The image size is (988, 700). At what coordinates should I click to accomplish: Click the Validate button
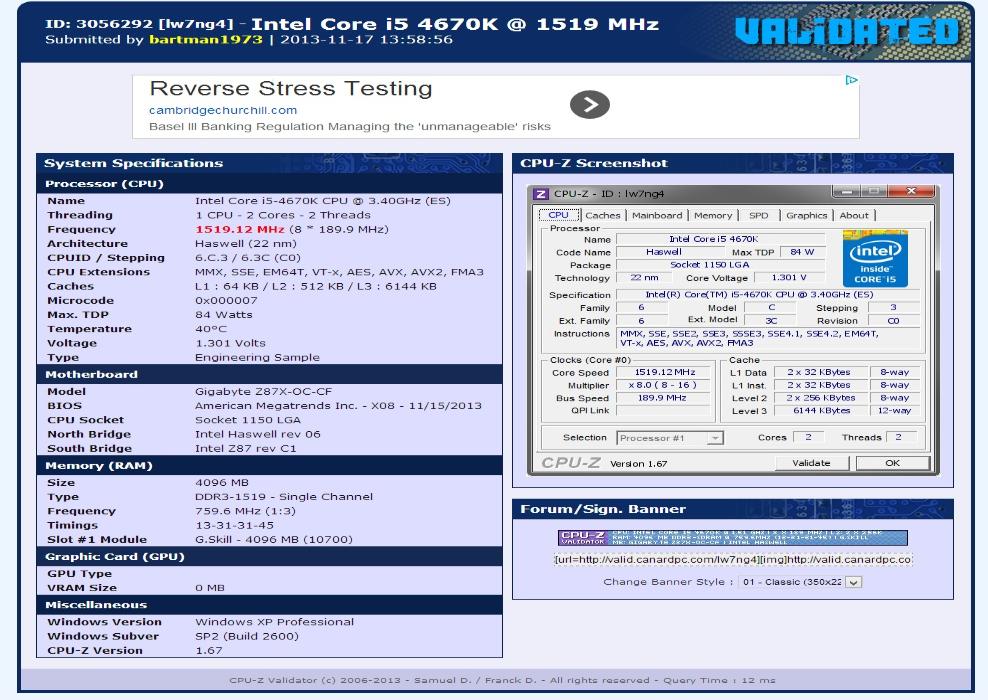click(x=811, y=463)
